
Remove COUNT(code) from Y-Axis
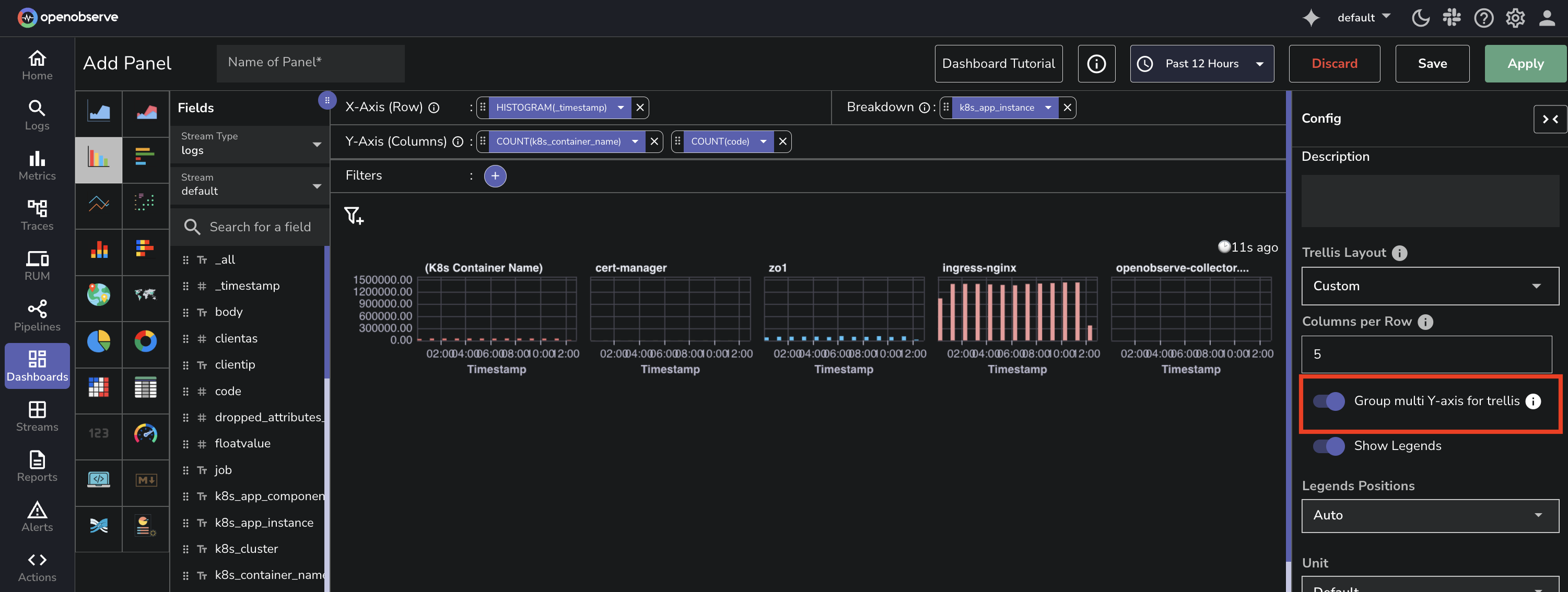[783, 141]
